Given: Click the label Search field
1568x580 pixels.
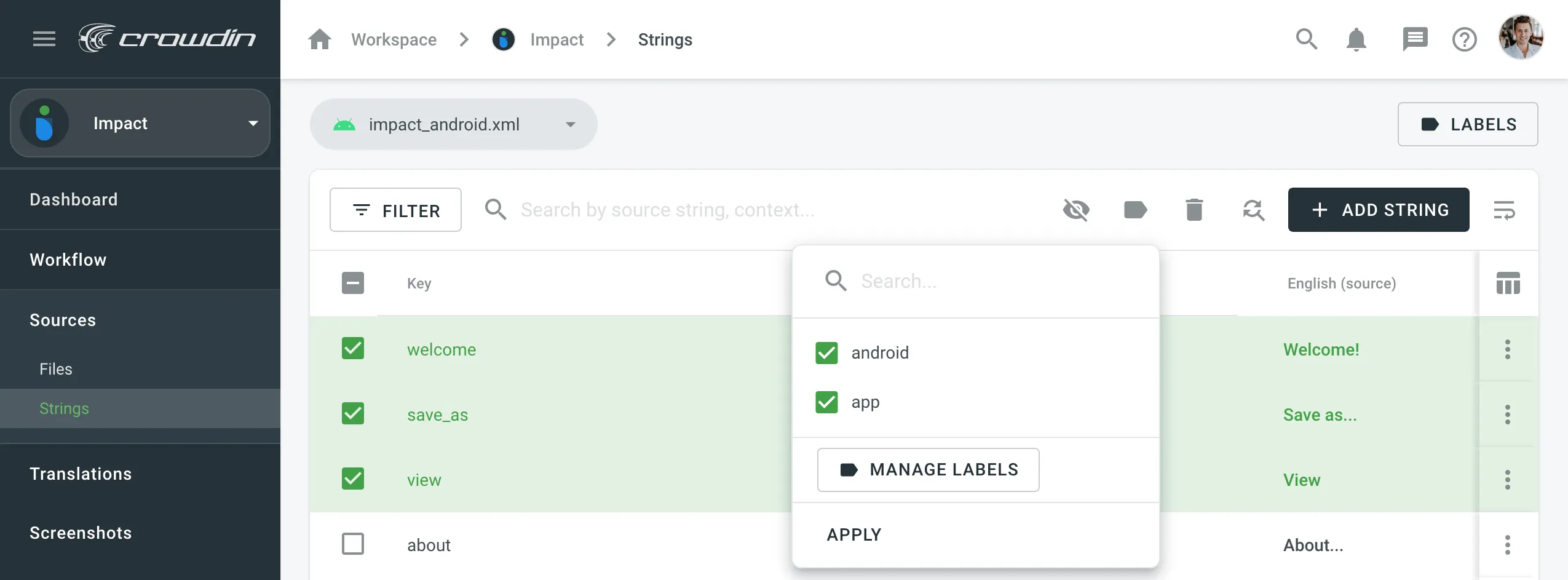Looking at the screenshot, I should [x=984, y=281].
